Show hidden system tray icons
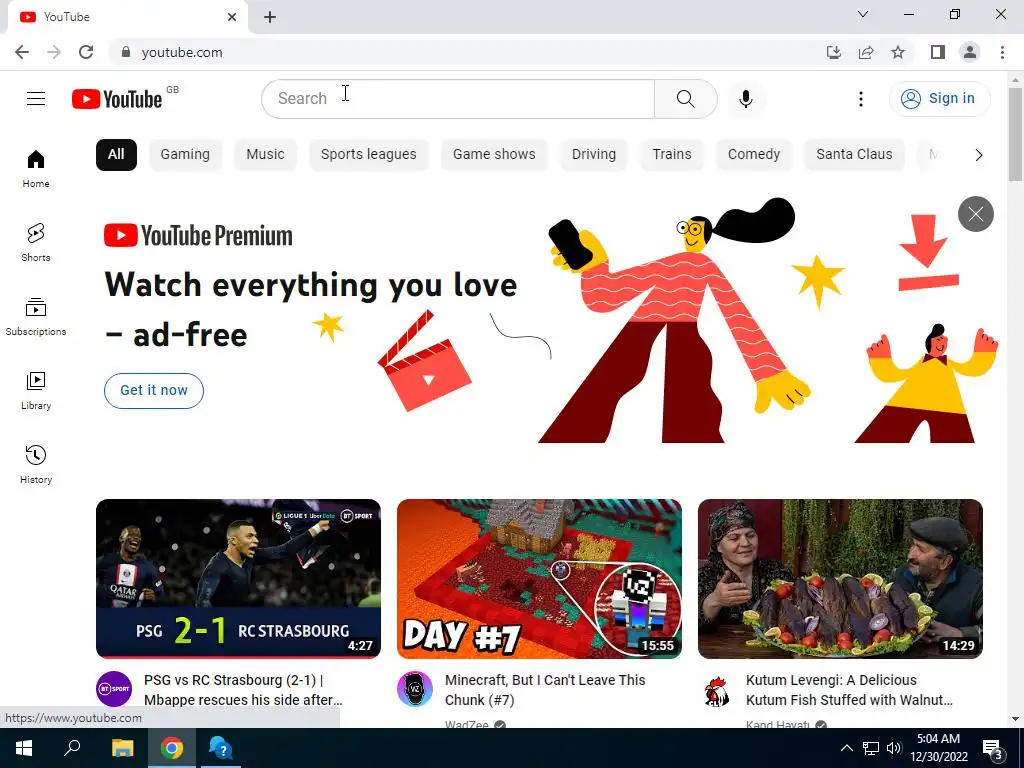Screen dimensions: 1024x768 coord(846,748)
